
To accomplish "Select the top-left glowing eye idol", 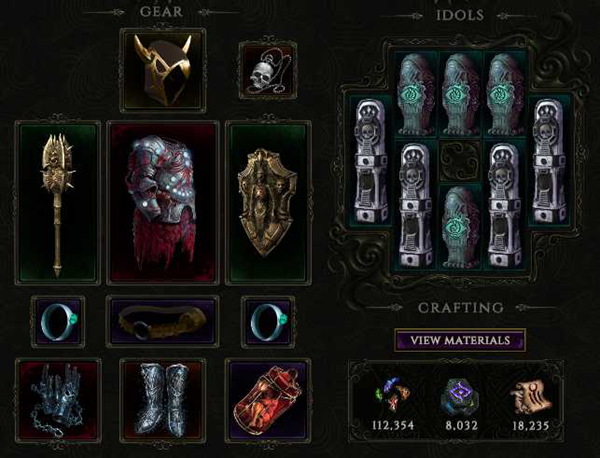I will point(416,94).
